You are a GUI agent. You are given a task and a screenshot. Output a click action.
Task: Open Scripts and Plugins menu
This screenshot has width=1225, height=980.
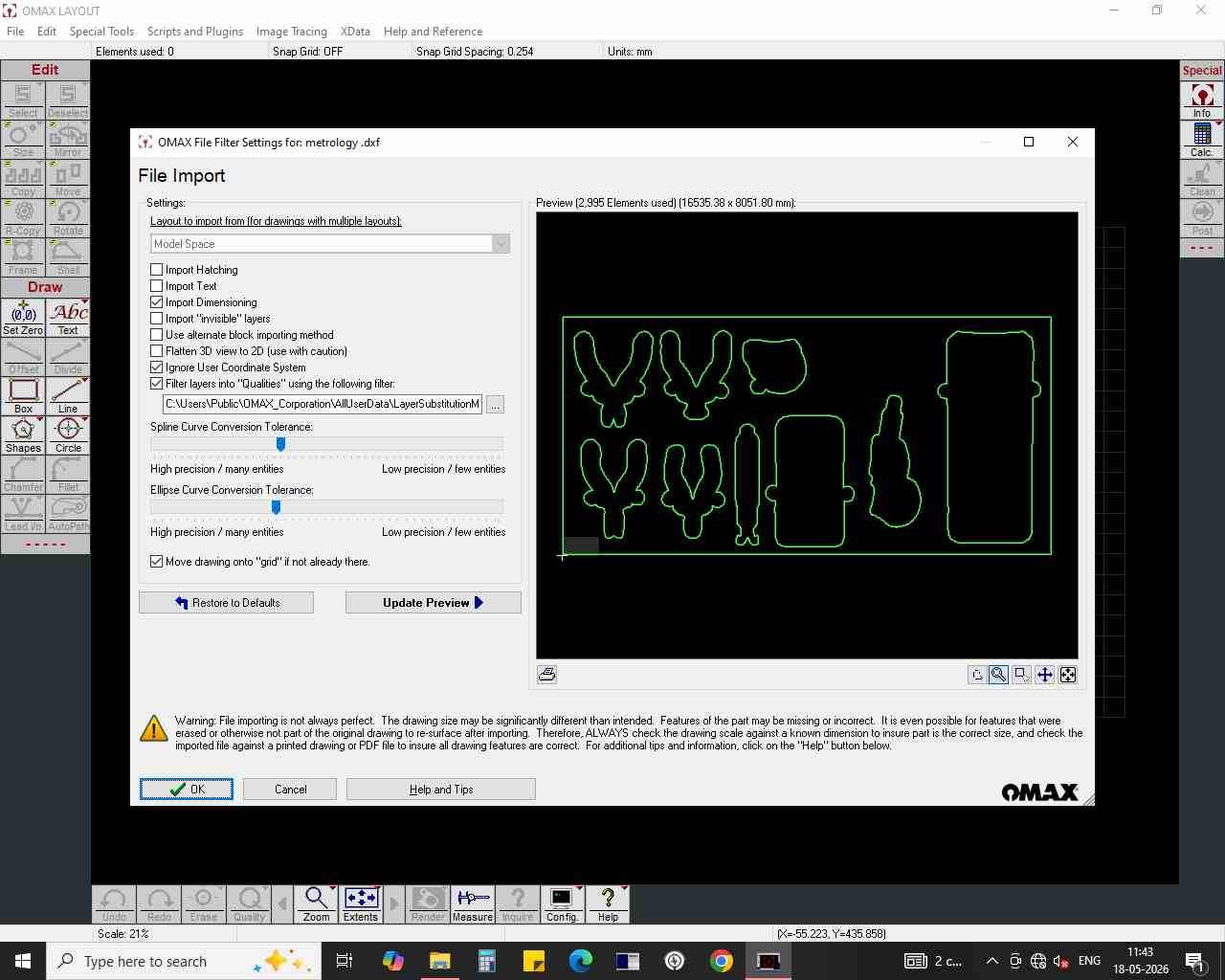[195, 32]
